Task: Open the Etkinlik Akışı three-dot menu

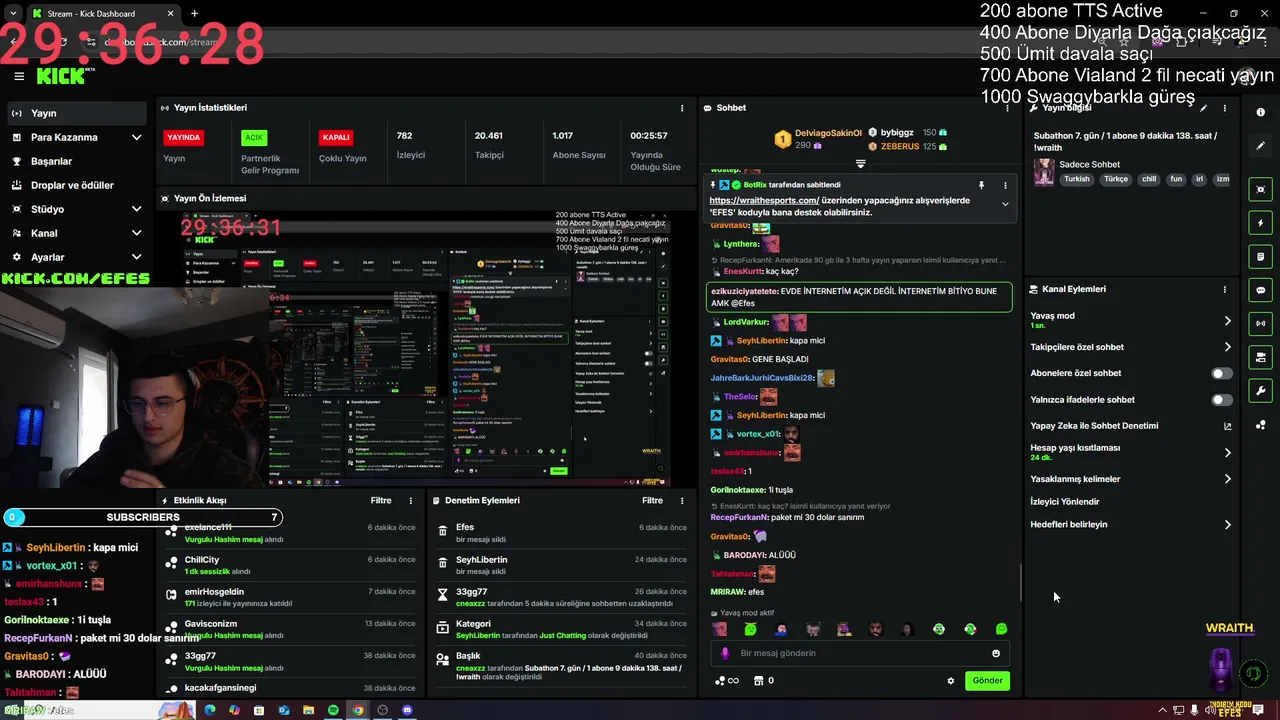Action: click(x=410, y=500)
